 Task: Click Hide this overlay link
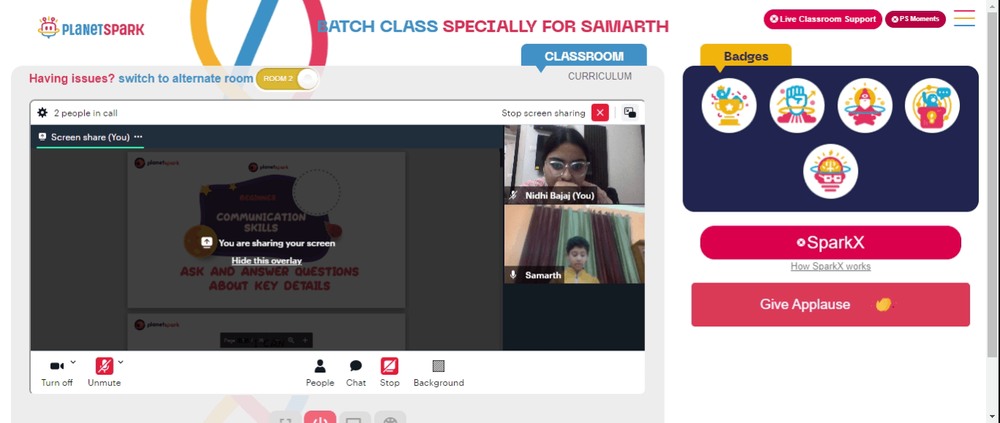[x=267, y=260]
